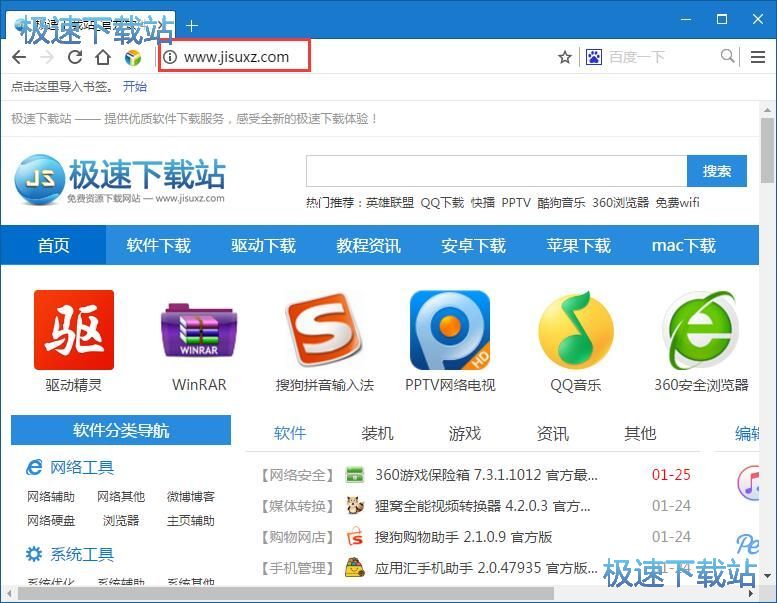Viewport: 777px width, 603px height.
Task: Click the Baidu paw search engine icon
Action: click(594, 57)
